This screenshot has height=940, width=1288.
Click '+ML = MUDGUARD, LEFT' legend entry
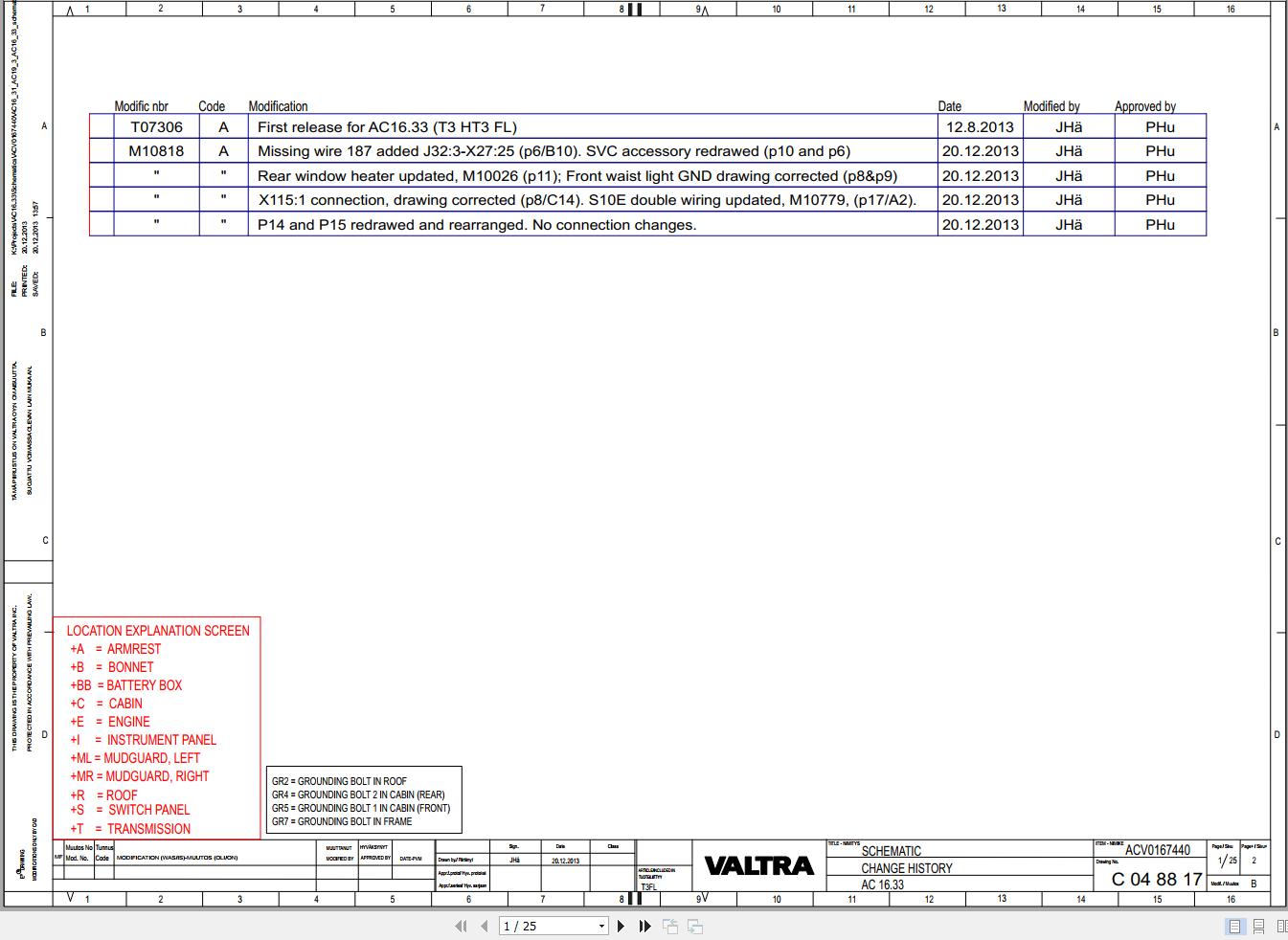(135, 758)
